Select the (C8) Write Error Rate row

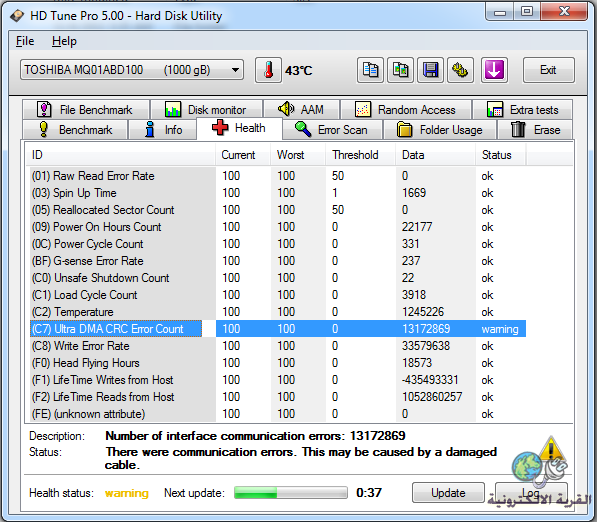pyautogui.click(x=278, y=346)
